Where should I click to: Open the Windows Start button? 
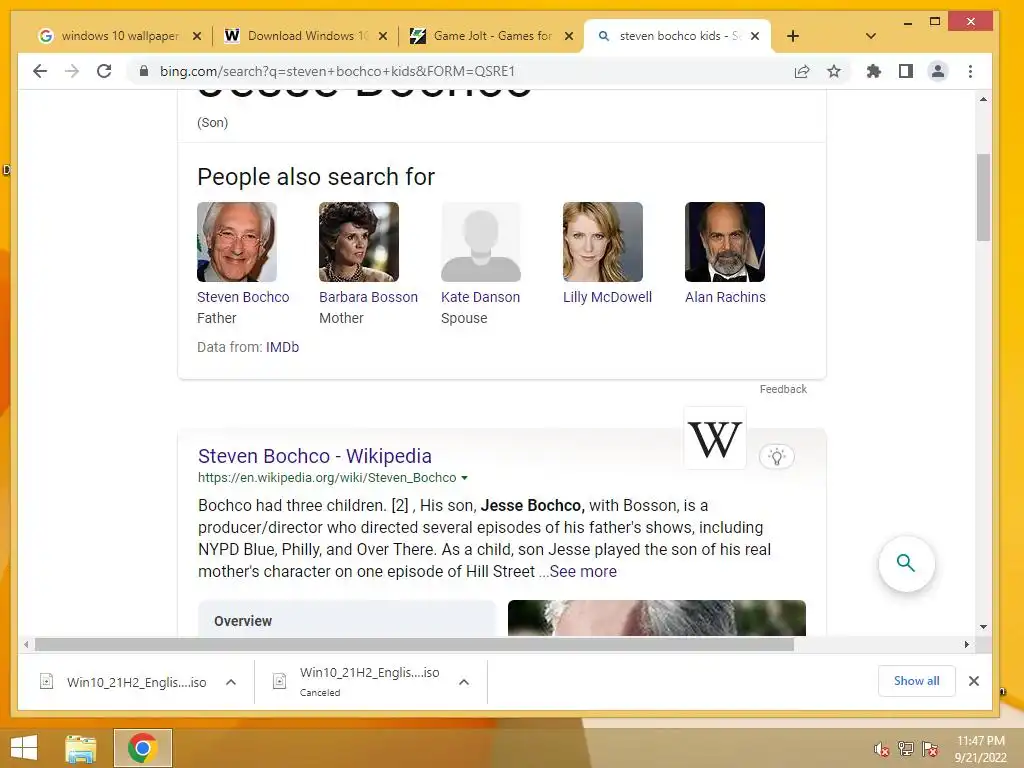coord(24,748)
